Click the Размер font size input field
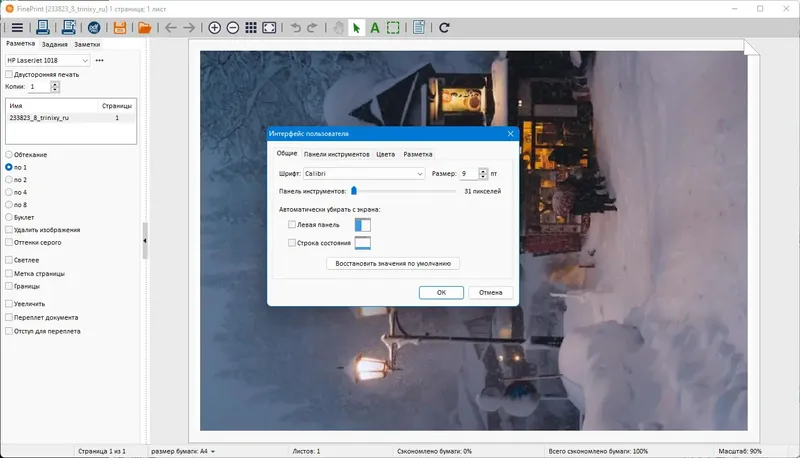The width and height of the screenshot is (800, 458). 468,174
